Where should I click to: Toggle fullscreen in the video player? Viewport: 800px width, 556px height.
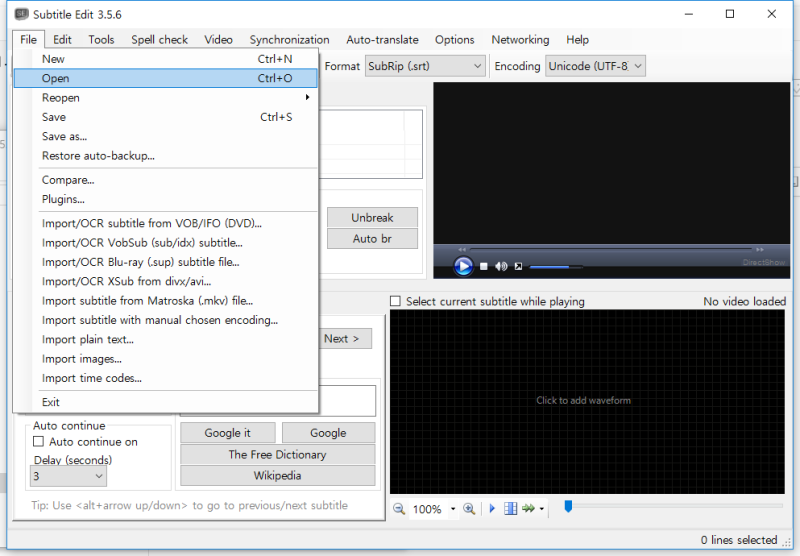point(518,266)
